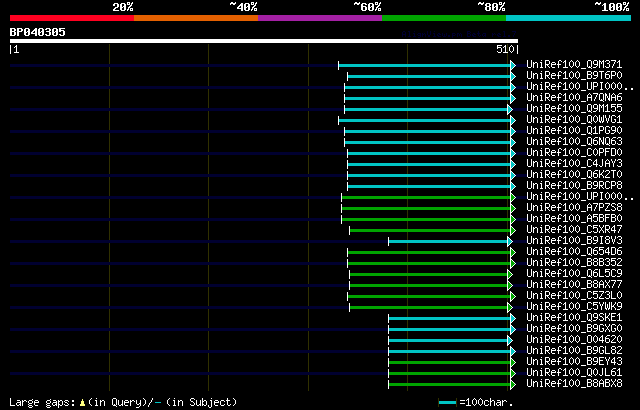The height and width of the screenshot is (410, 640).
Task: Click the white query sequence bar
Action: point(264,41)
